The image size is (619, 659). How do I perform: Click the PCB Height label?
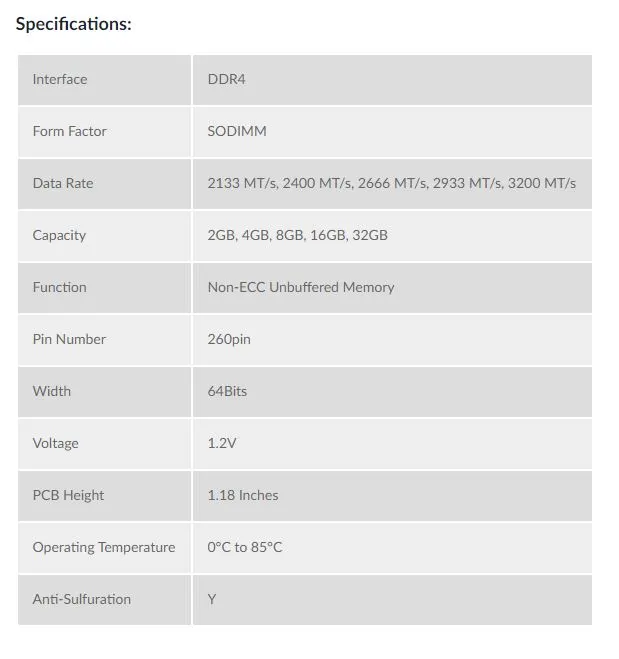68,495
